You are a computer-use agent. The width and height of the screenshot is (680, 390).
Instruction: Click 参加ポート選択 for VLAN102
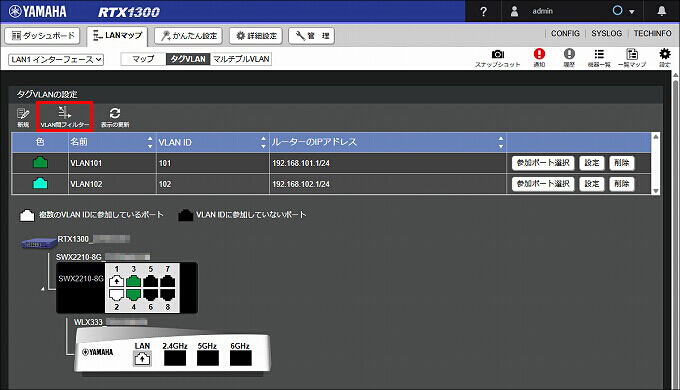point(543,184)
